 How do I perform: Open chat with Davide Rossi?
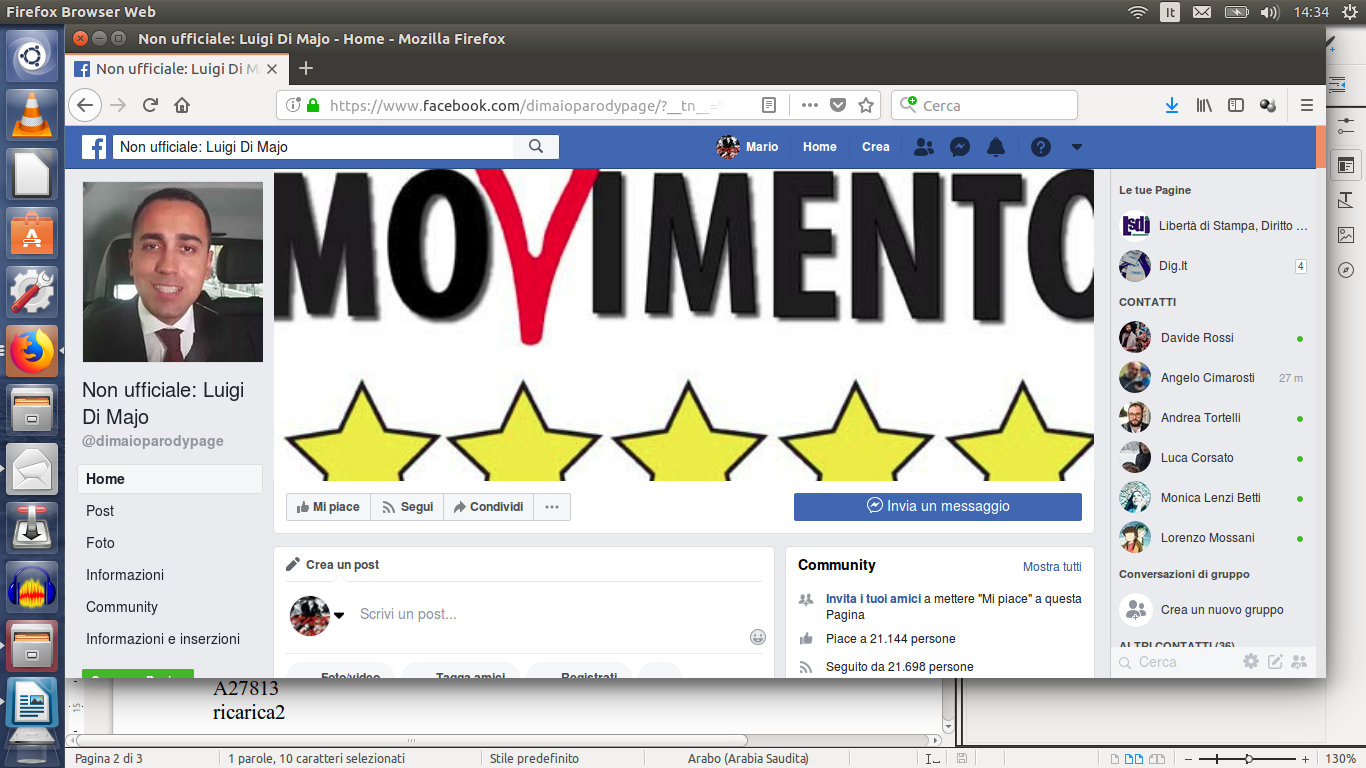(x=1212, y=338)
